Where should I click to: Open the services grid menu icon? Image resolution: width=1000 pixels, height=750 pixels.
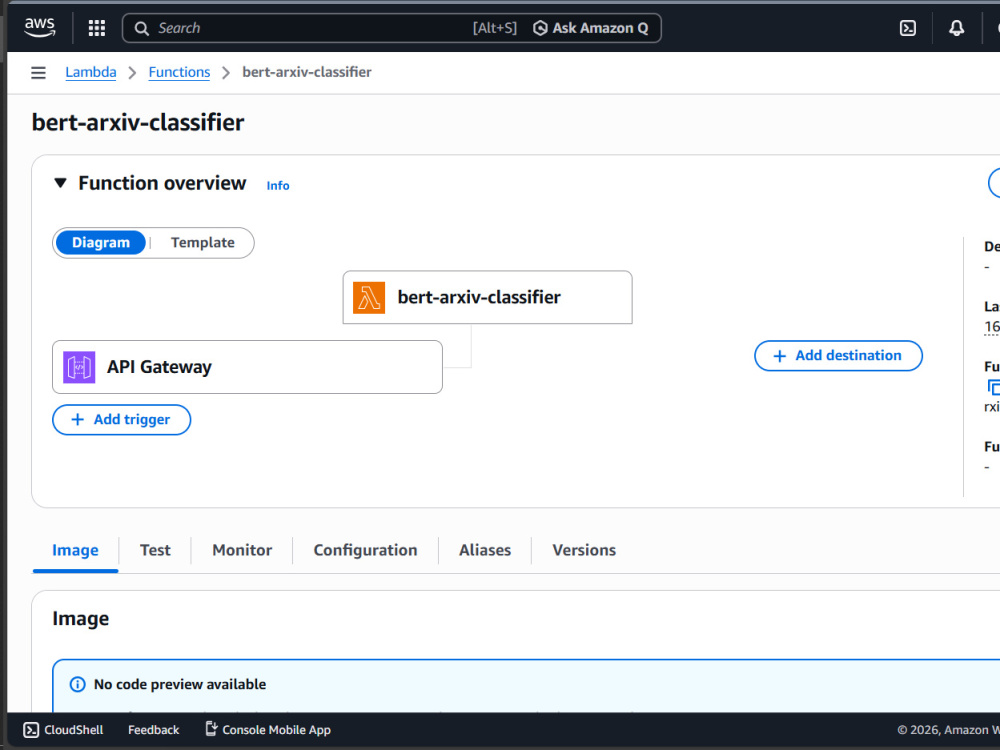click(x=97, y=28)
